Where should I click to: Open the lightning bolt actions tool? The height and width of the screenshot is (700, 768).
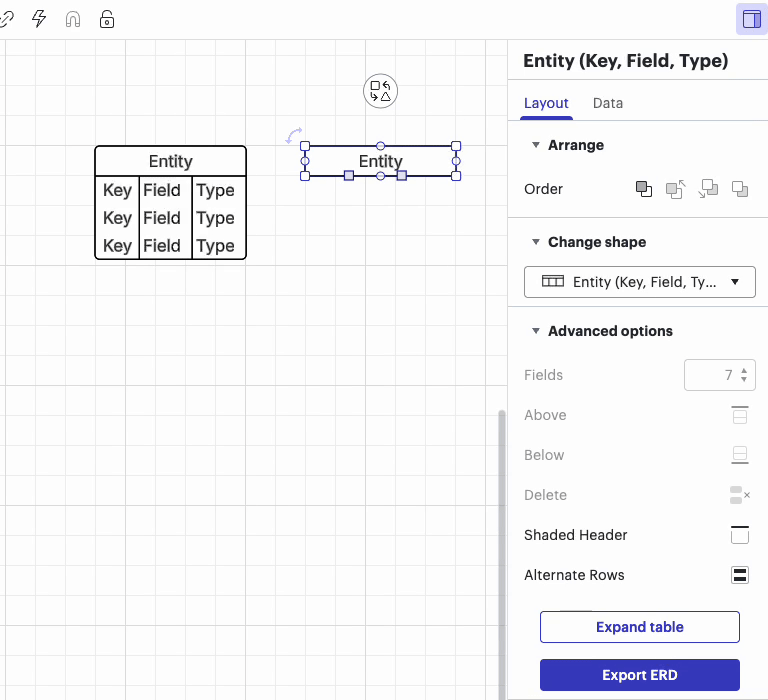[x=39, y=19]
